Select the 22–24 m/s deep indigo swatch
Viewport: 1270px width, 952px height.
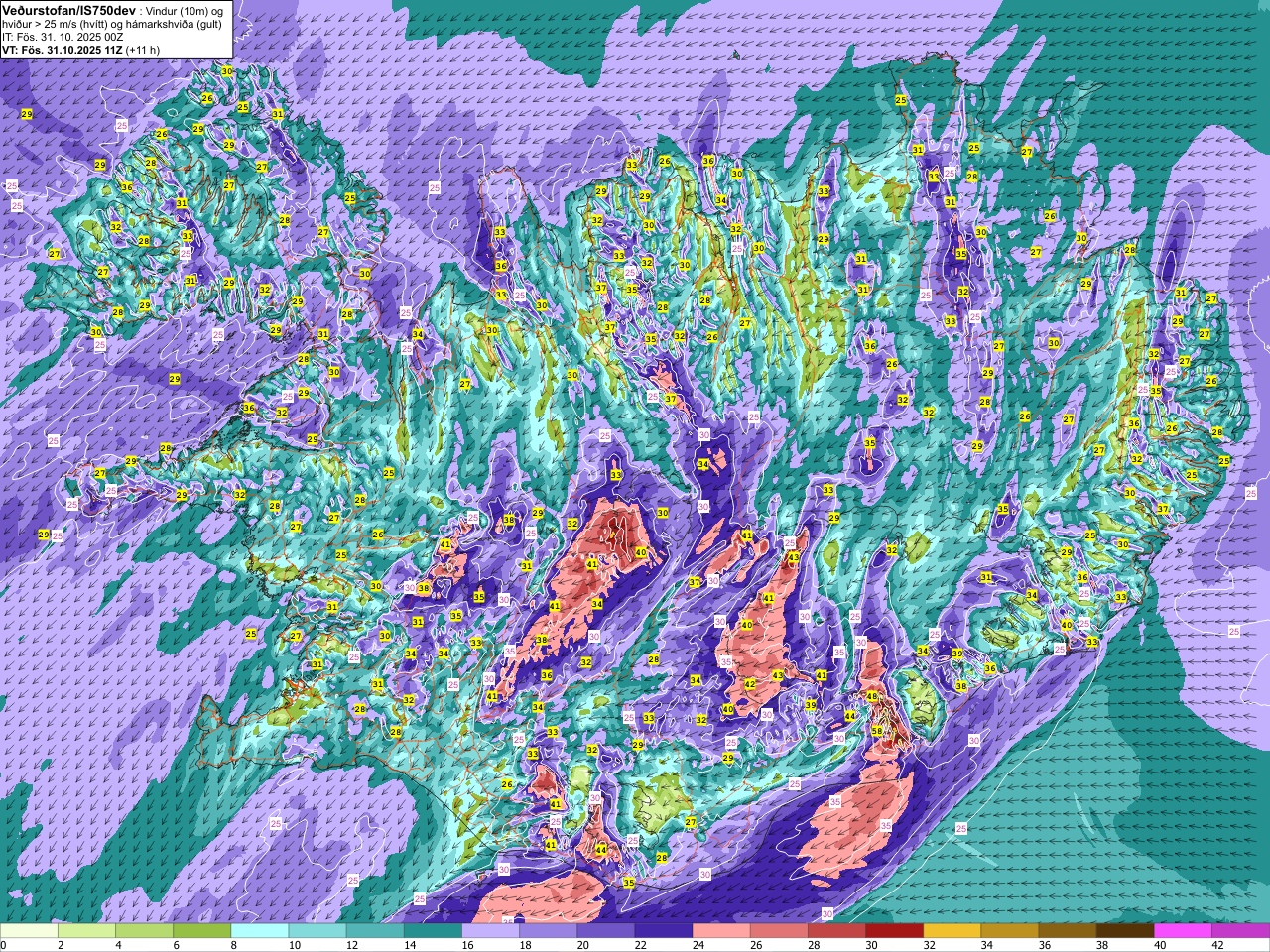point(664,931)
